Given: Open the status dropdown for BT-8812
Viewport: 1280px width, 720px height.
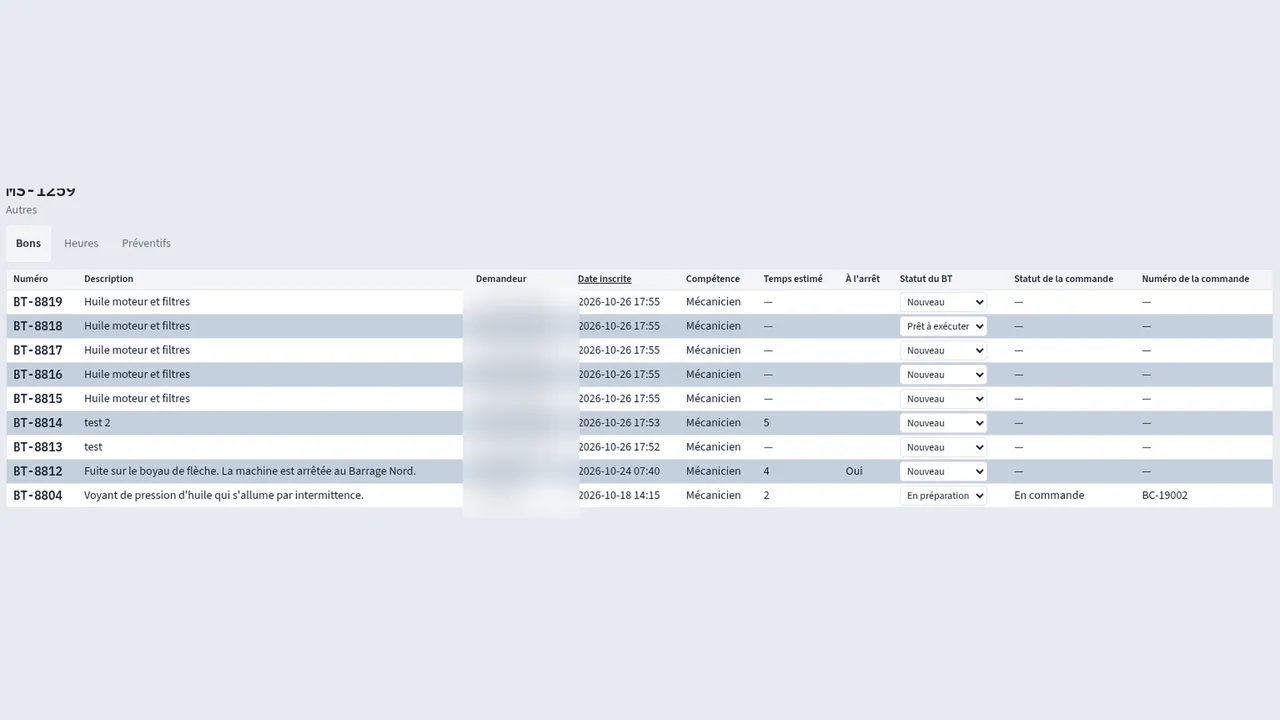Looking at the screenshot, I should [943, 471].
